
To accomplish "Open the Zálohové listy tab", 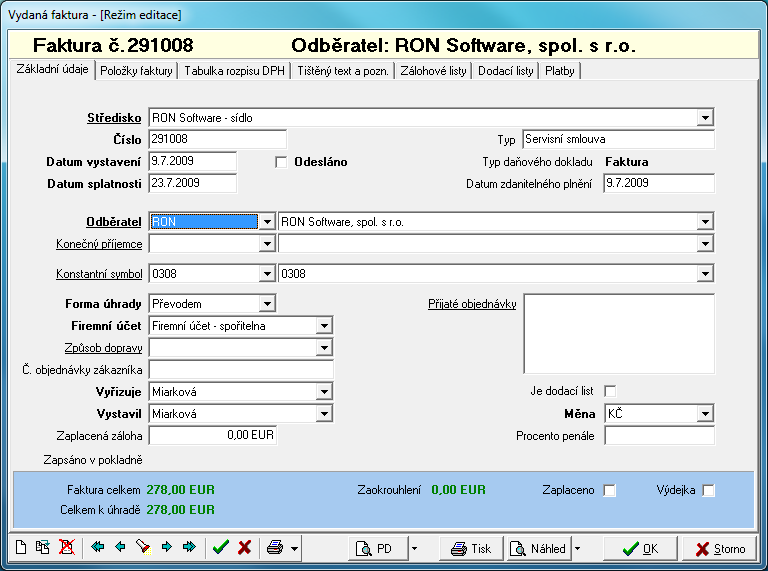I will tap(433, 71).
